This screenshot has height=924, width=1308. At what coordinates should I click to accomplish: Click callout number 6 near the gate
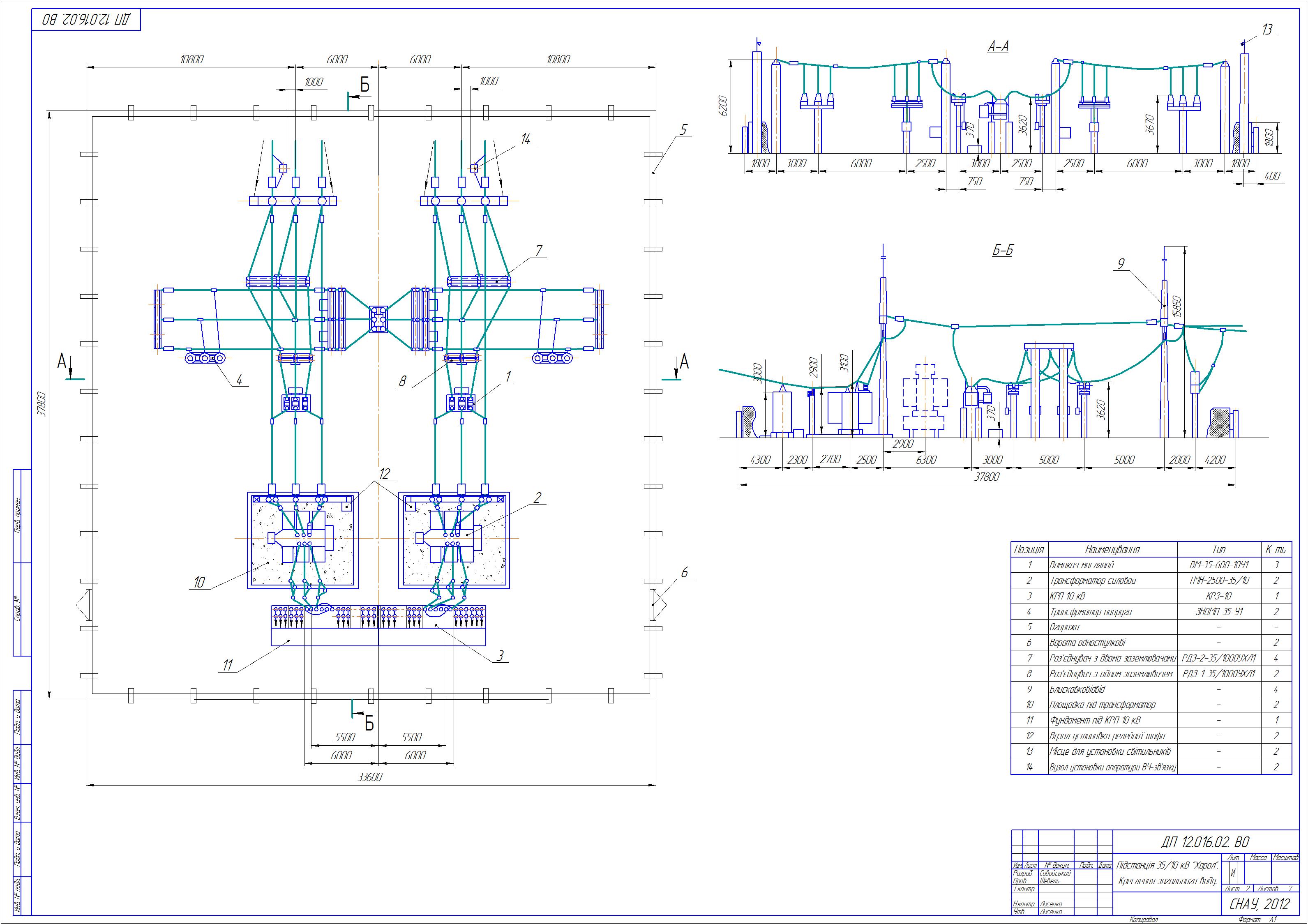(x=684, y=573)
